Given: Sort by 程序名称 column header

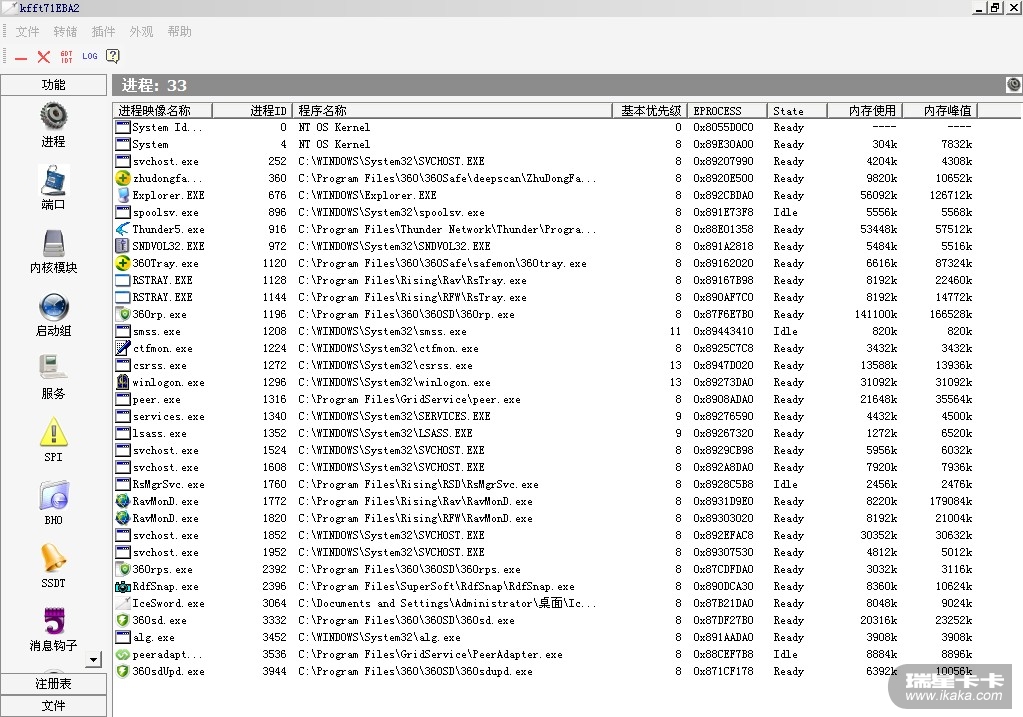Looking at the screenshot, I should tap(452, 111).
